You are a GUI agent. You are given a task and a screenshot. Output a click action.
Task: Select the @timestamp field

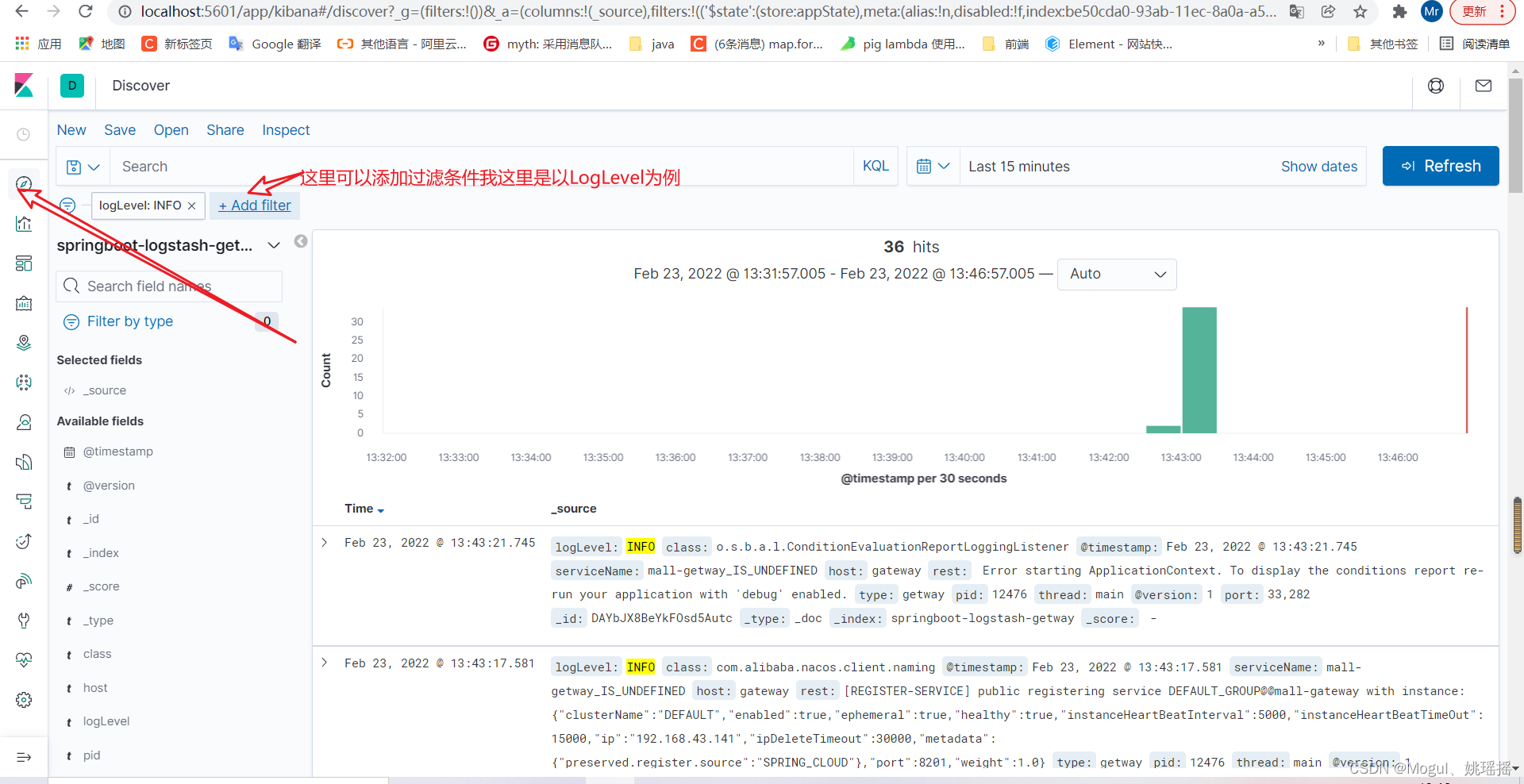point(118,452)
